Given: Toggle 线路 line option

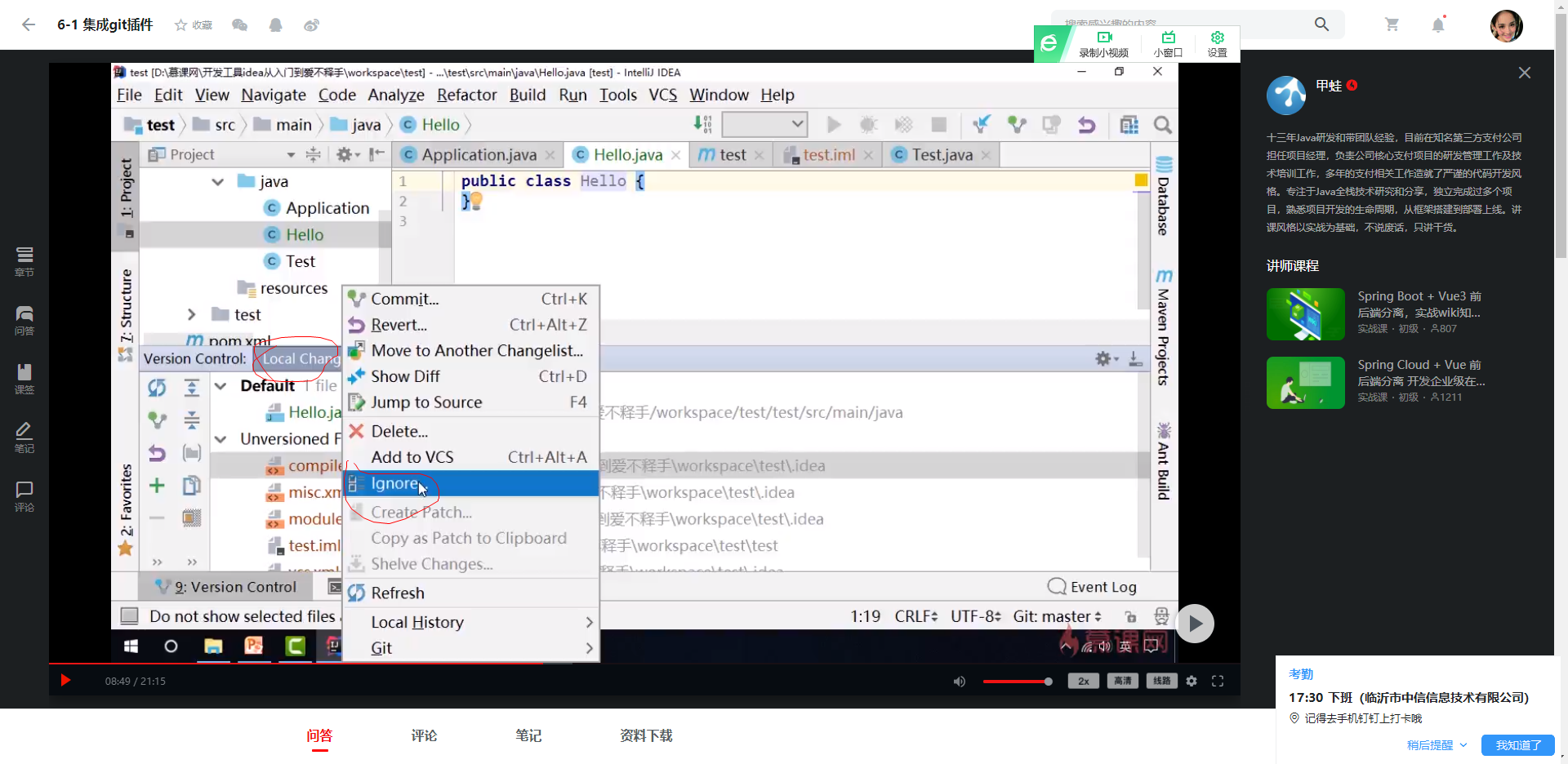Looking at the screenshot, I should coord(1162,681).
